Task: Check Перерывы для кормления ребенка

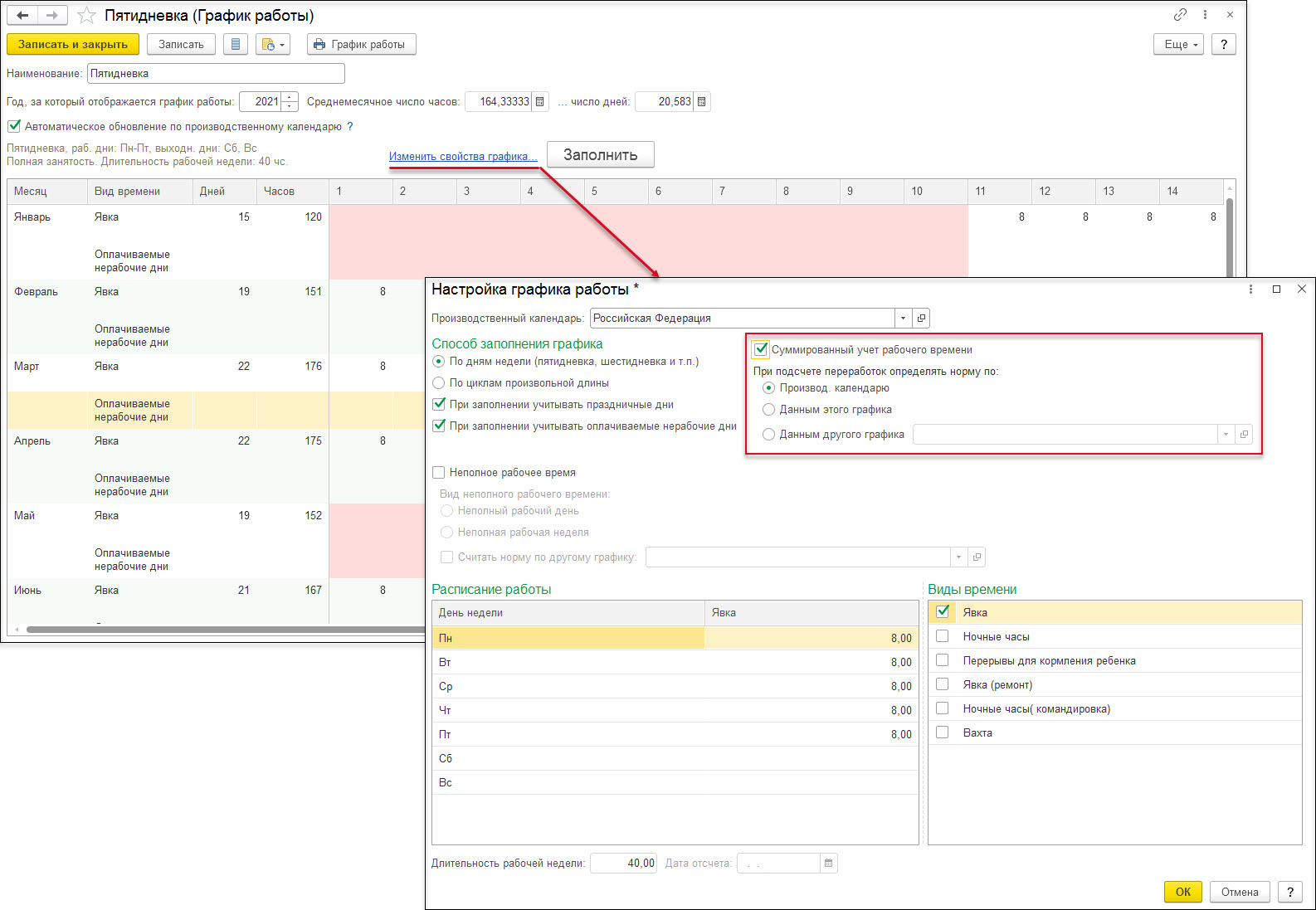Action: click(x=943, y=660)
